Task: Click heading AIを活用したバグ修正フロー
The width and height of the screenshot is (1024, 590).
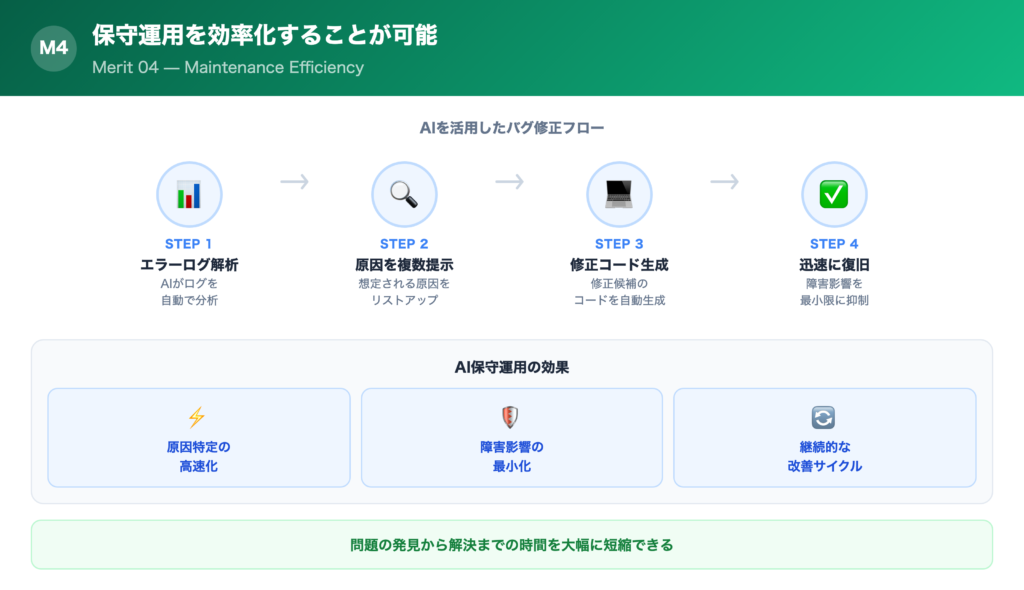Action: coord(512,128)
